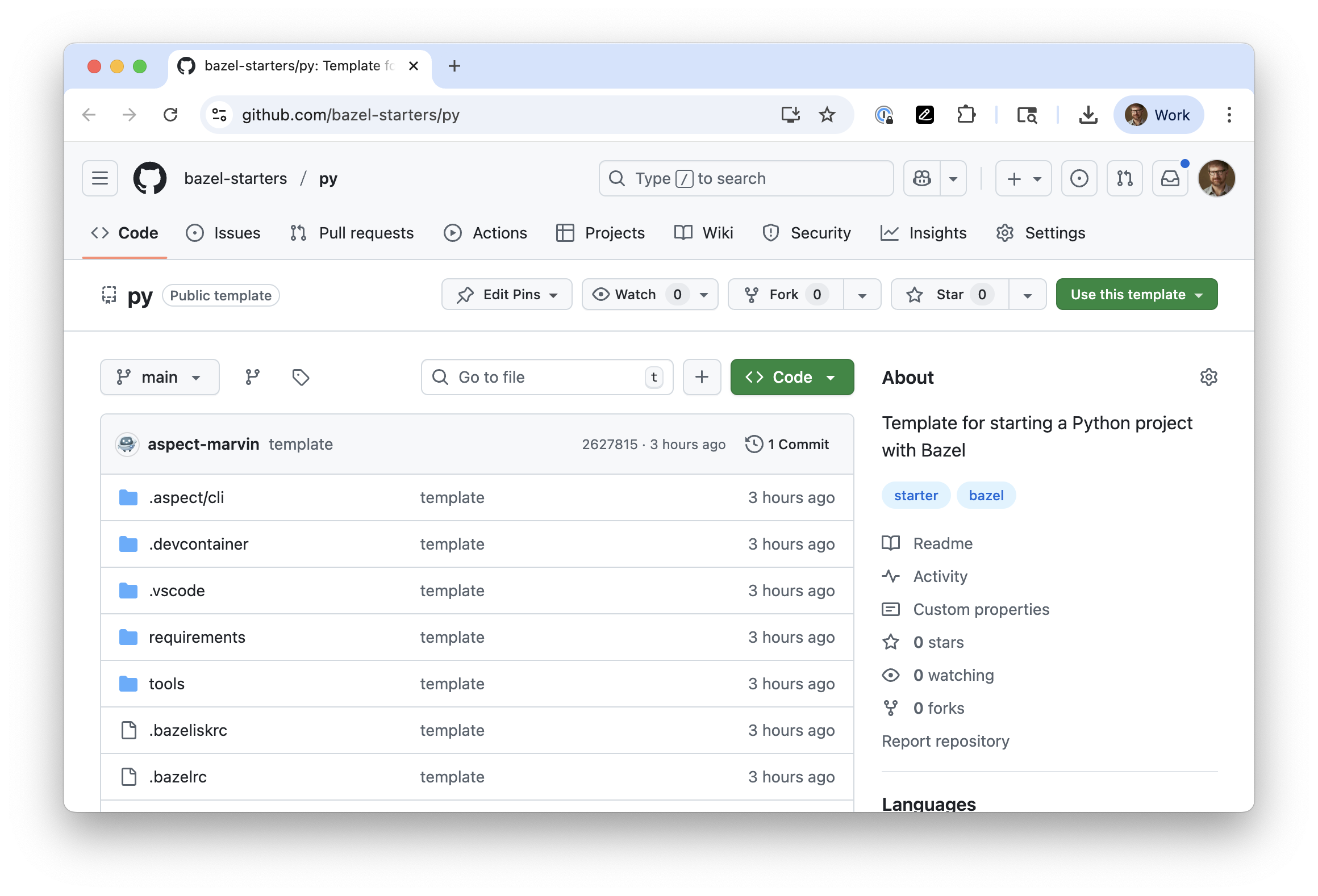
Task: Open browser downloads icon
Action: [x=1088, y=115]
